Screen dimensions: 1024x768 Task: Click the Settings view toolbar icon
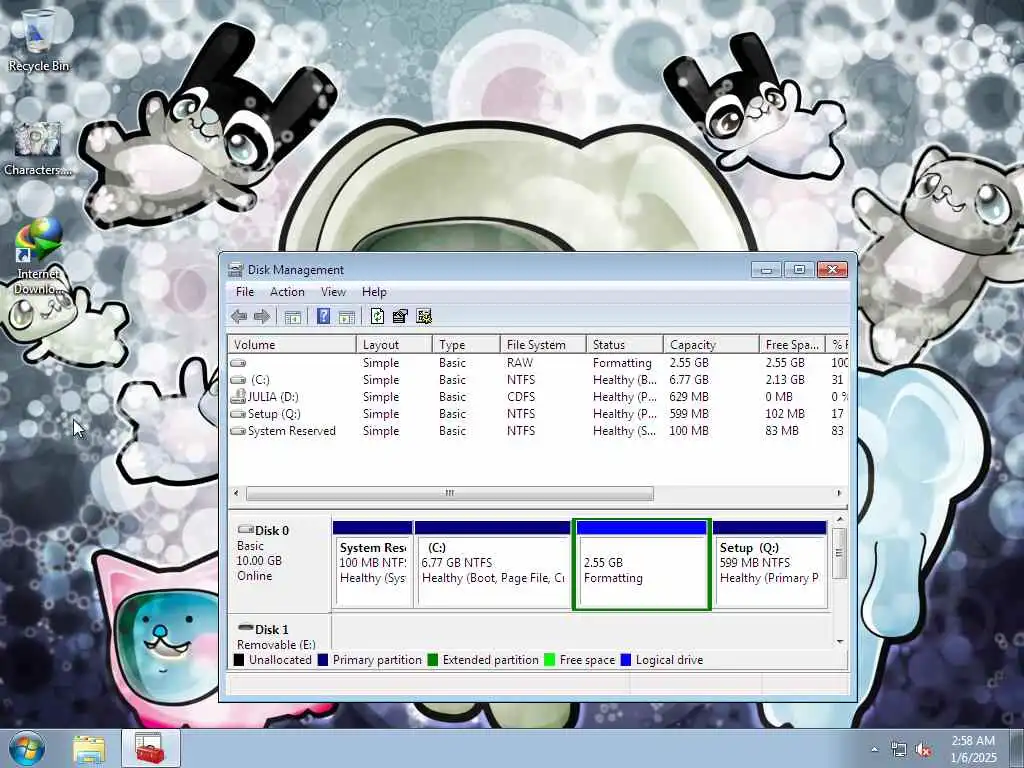(424, 317)
